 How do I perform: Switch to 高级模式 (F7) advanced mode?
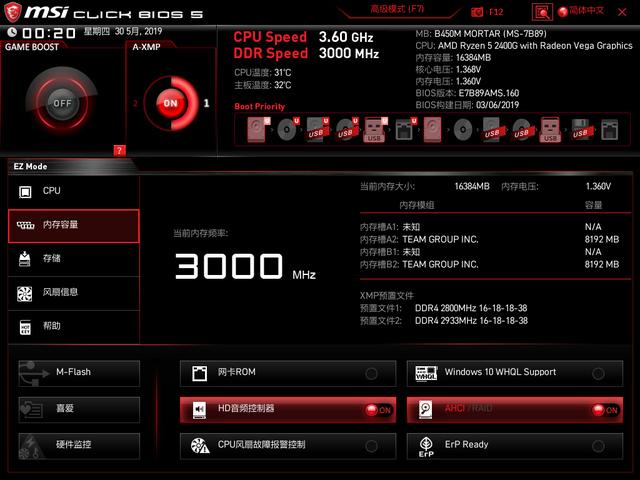click(398, 9)
